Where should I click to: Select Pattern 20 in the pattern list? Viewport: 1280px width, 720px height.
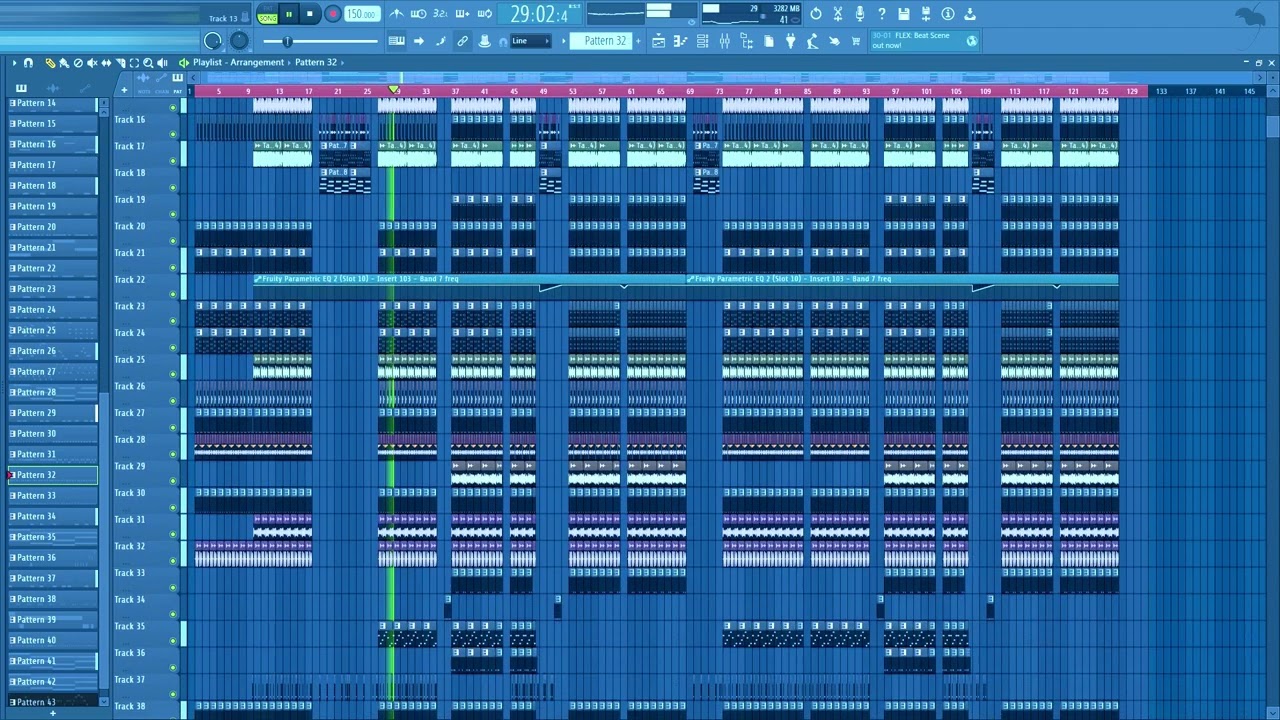52,227
